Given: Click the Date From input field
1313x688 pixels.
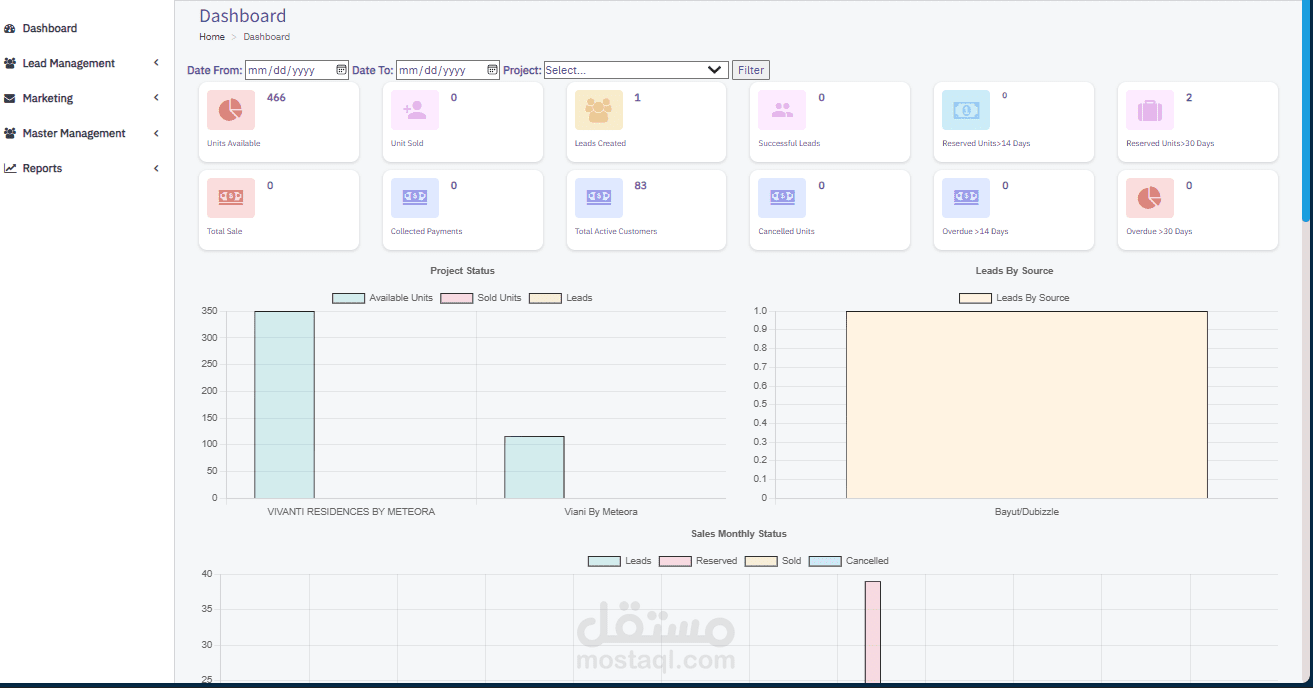Looking at the screenshot, I should pos(296,70).
